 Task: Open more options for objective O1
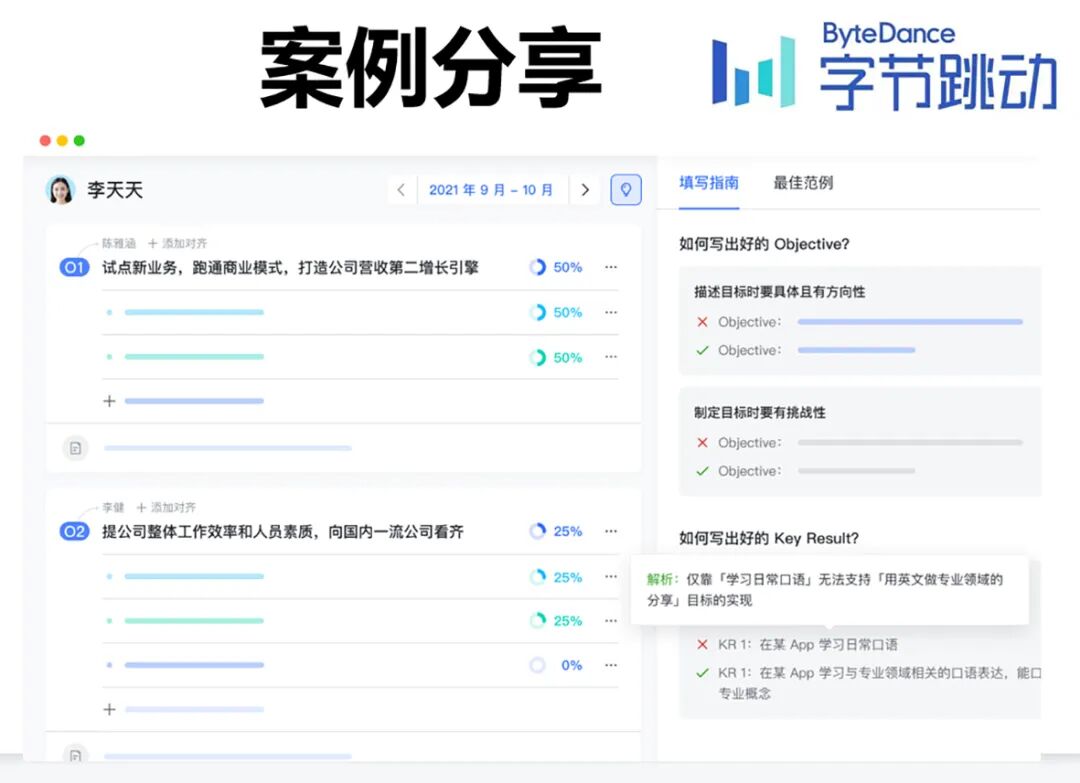coord(611,267)
